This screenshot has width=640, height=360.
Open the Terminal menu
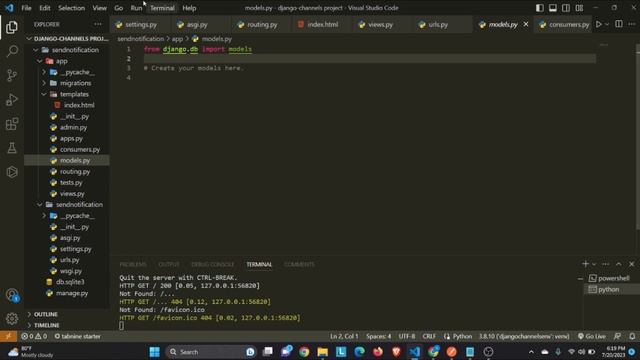click(x=162, y=8)
